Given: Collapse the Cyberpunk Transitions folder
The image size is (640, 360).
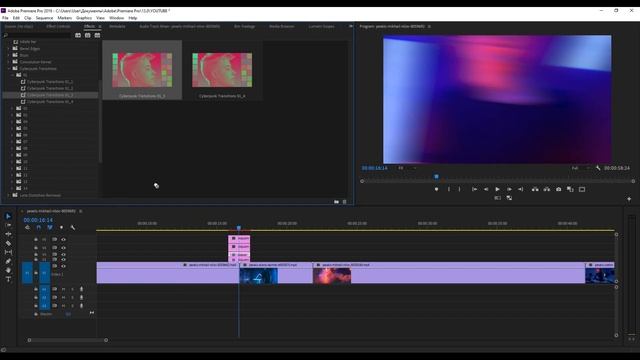Looking at the screenshot, I should pos(9,69).
